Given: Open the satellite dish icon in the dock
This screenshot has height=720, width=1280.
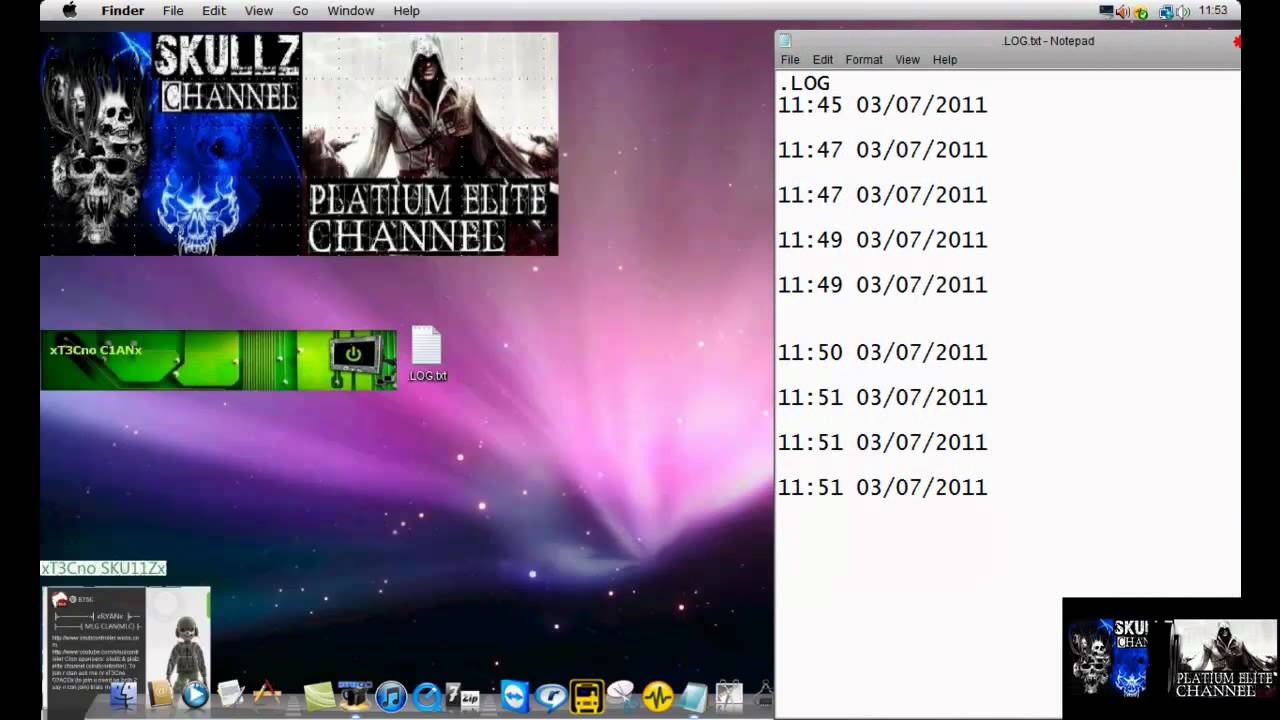Looking at the screenshot, I should point(621,695).
